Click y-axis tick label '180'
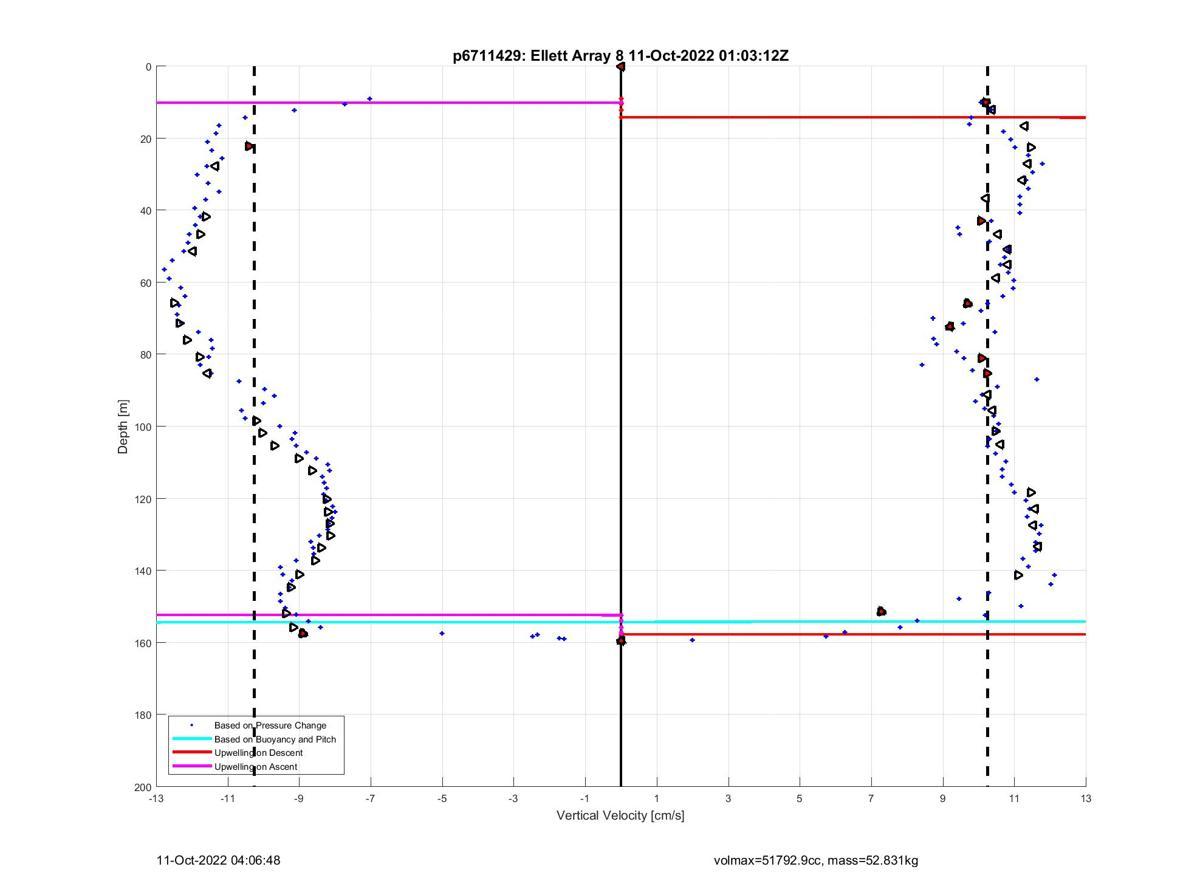The height and width of the screenshot is (885, 1200). (x=142, y=715)
